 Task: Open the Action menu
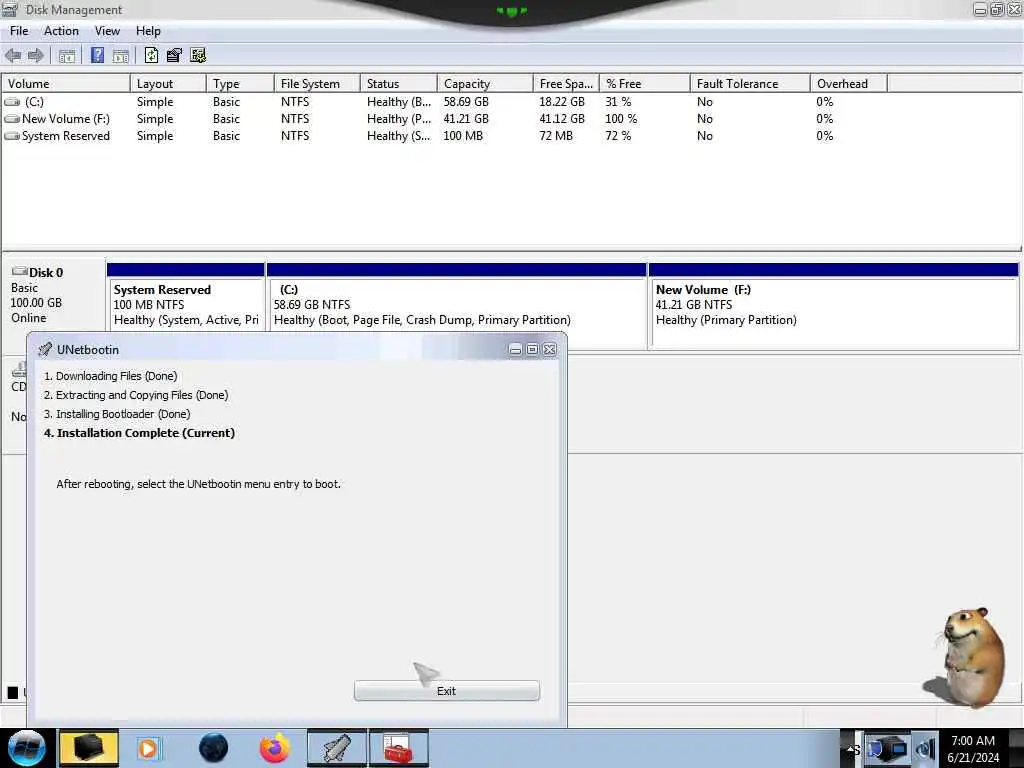coord(61,31)
